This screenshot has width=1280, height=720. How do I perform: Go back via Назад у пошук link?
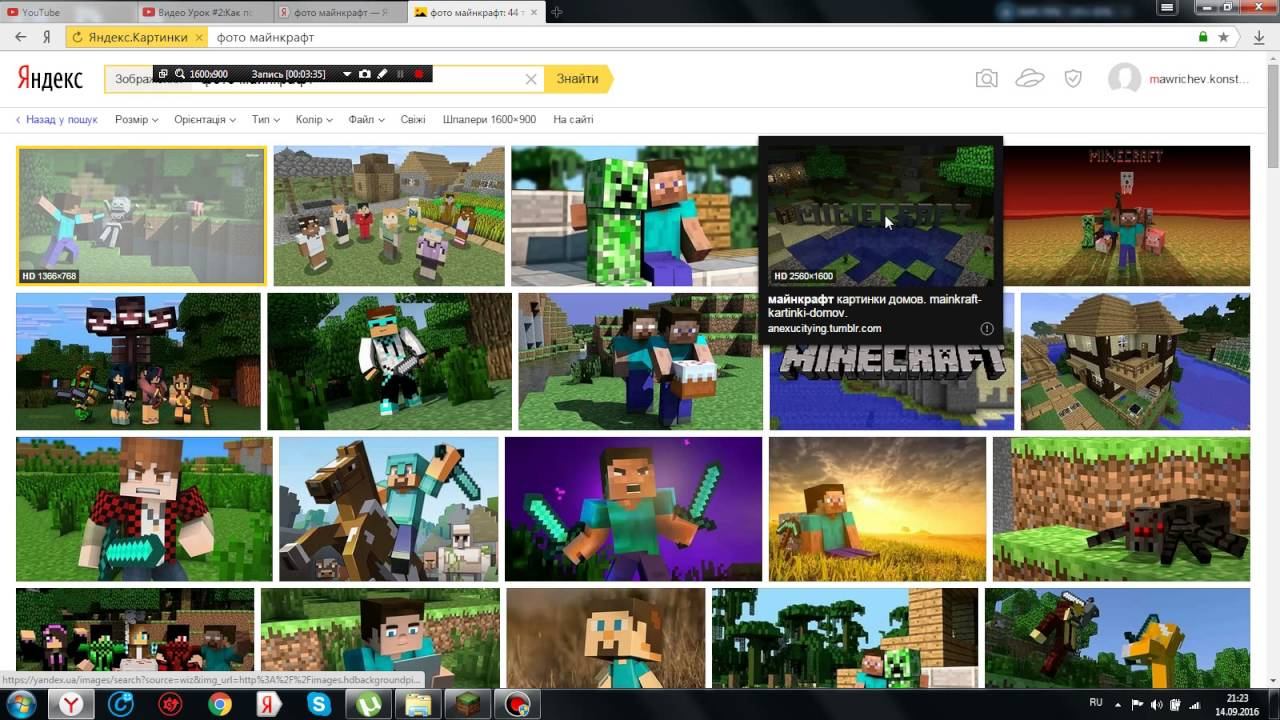tap(56, 119)
